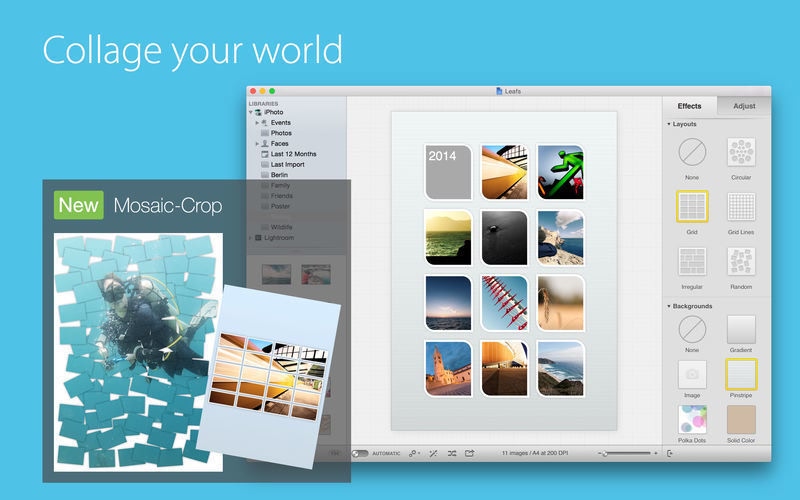Image resolution: width=800 pixels, height=500 pixels.
Task: Toggle the Automatic switch
Action: (360, 453)
